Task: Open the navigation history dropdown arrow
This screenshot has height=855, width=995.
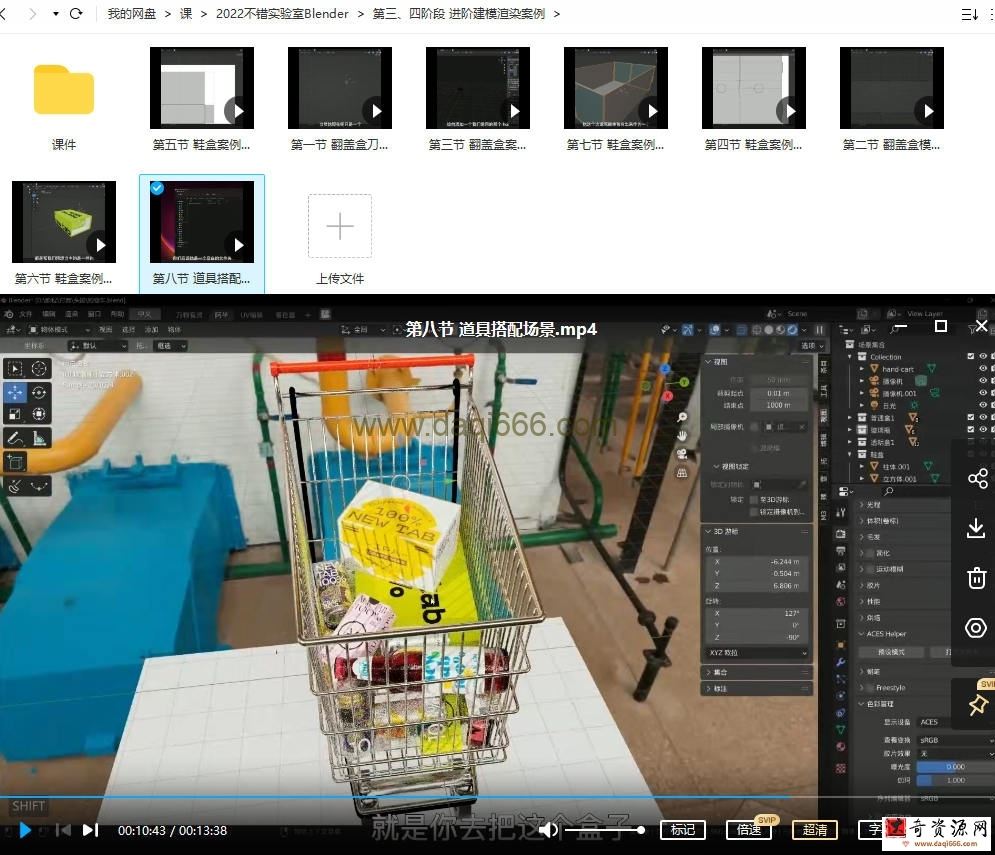Action: pos(56,13)
